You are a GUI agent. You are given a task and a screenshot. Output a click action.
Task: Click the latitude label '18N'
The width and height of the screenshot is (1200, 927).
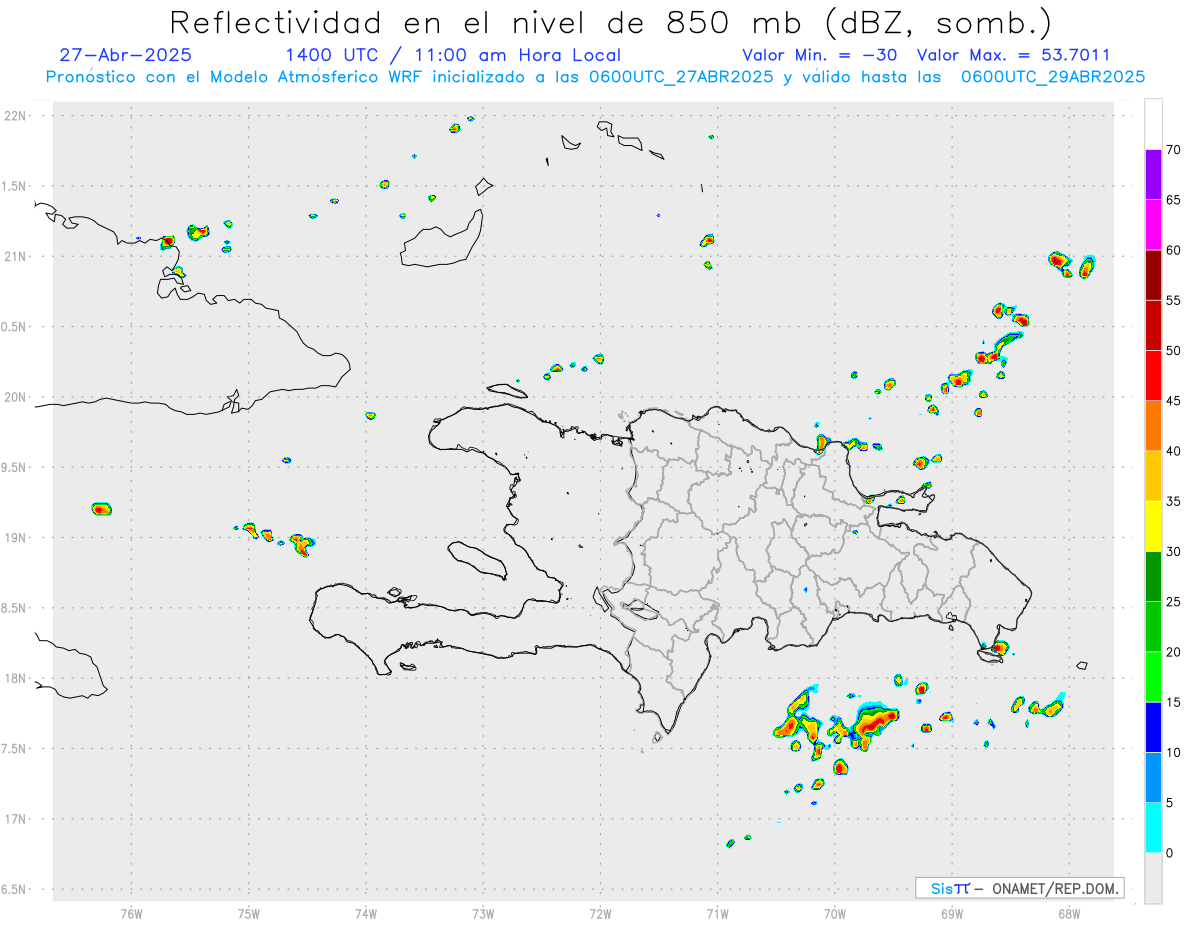click(17, 679)
